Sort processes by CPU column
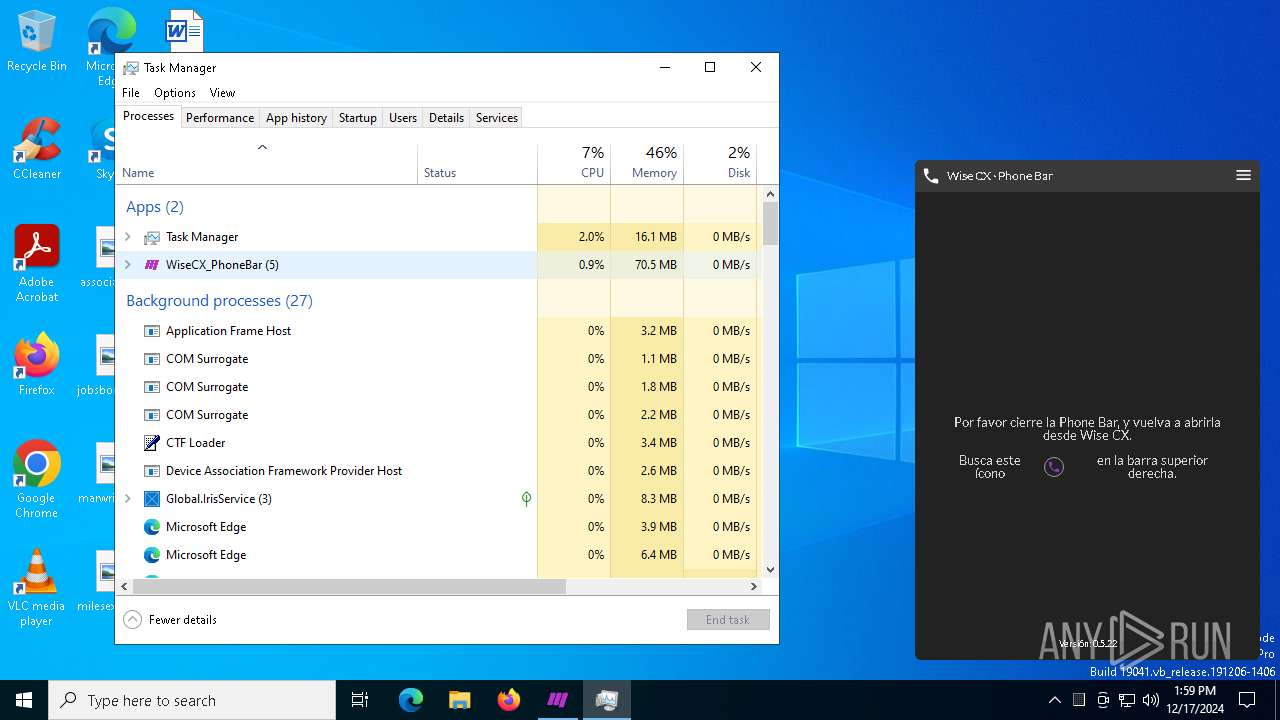Screen dimensions: 1280x720 (x=574, y=164)
